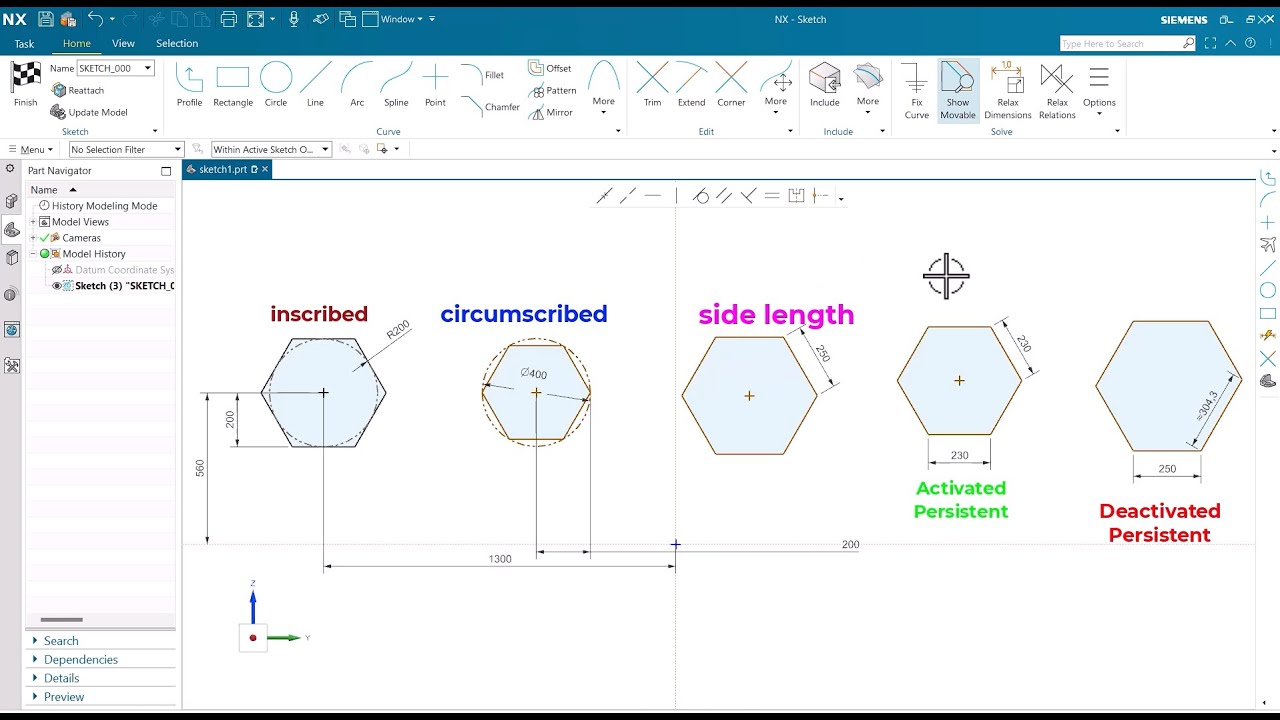Select Sketch (3) in model history
Viewport: 1280px width, 720px height.
(124, 286)
